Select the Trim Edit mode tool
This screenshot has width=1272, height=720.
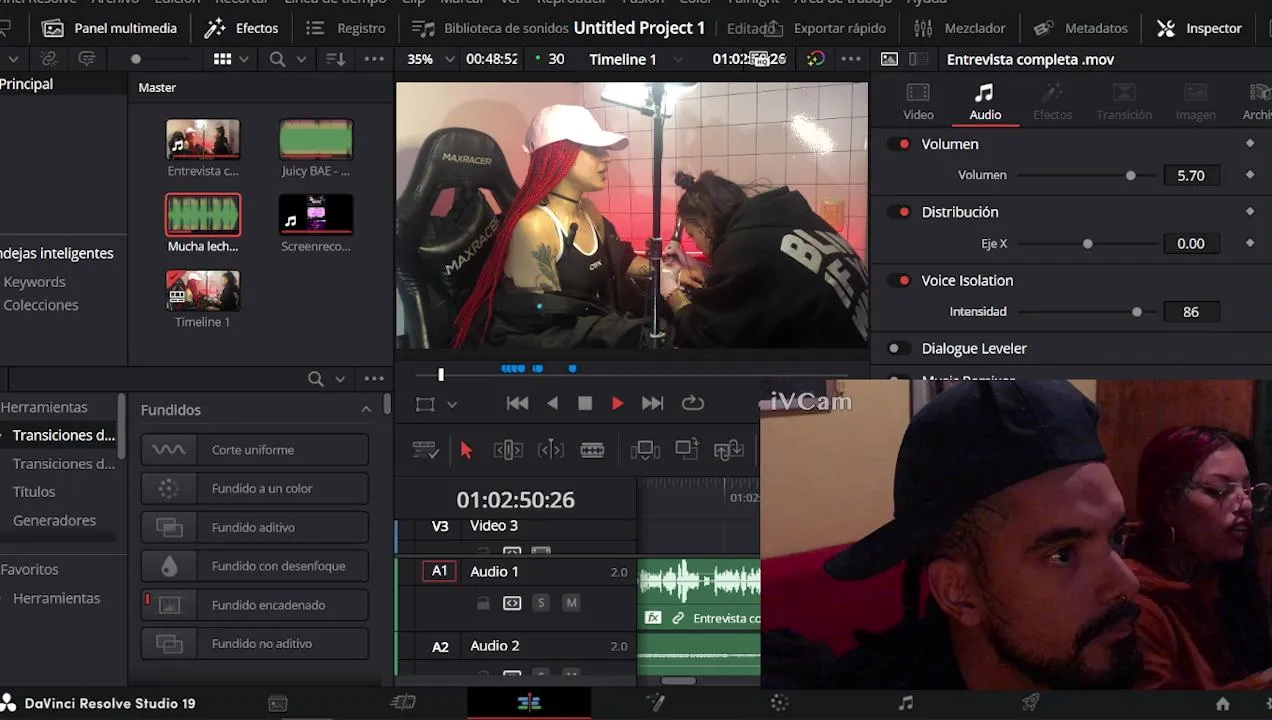[508, 450]
